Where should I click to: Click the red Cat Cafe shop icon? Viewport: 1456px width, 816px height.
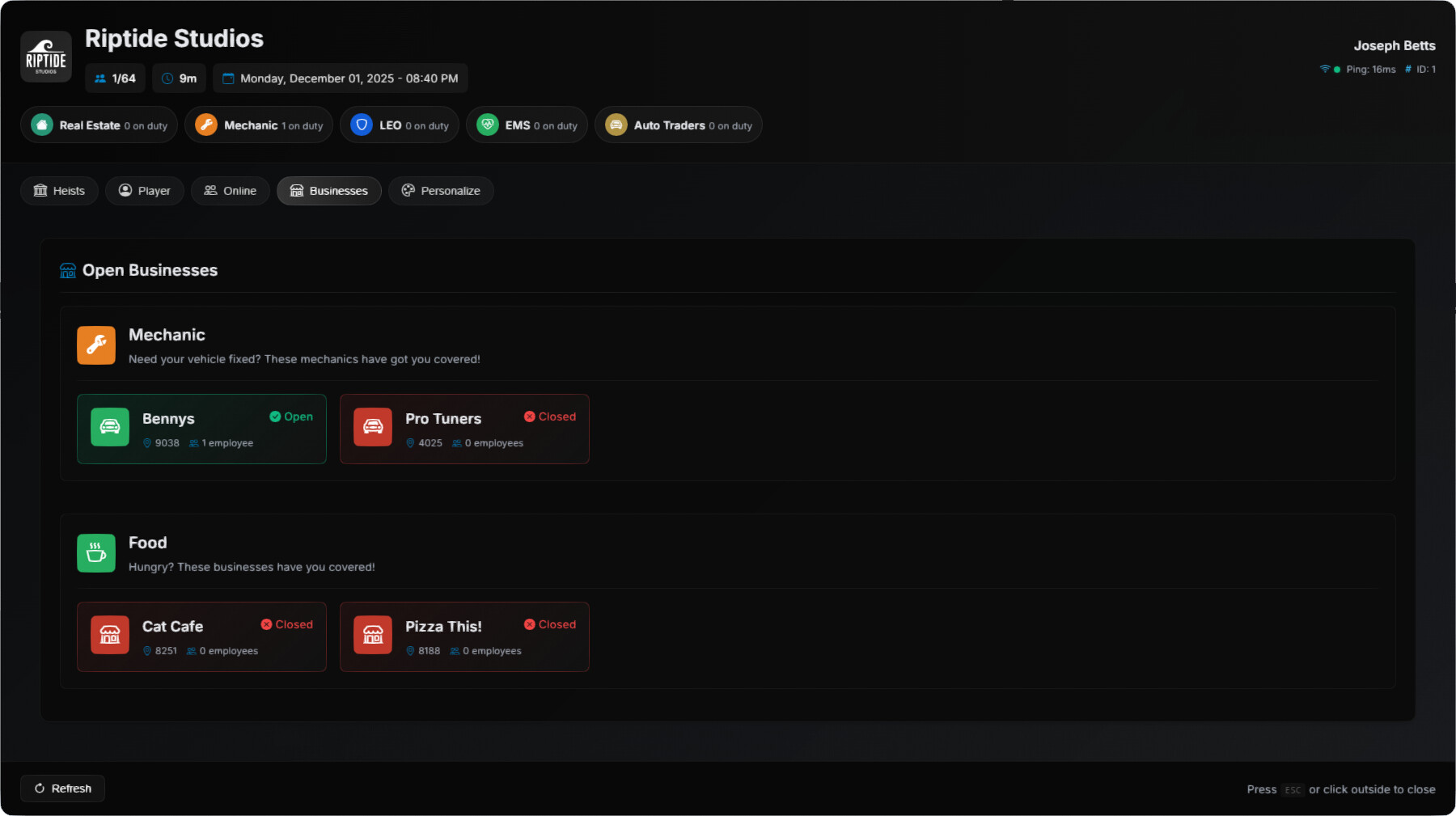pos(110,635)
